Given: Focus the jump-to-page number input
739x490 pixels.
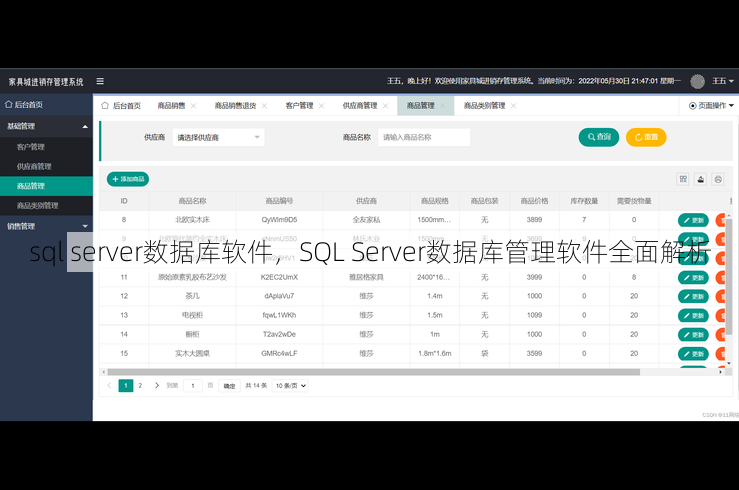Looking at the screenshot, I should point(193,385).
